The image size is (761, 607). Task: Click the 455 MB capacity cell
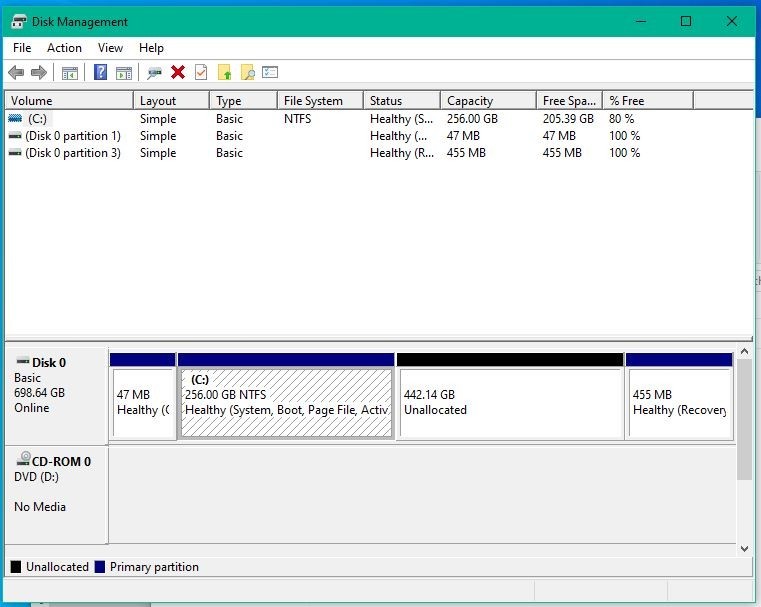pyautogui.click(x=466, y=153)
